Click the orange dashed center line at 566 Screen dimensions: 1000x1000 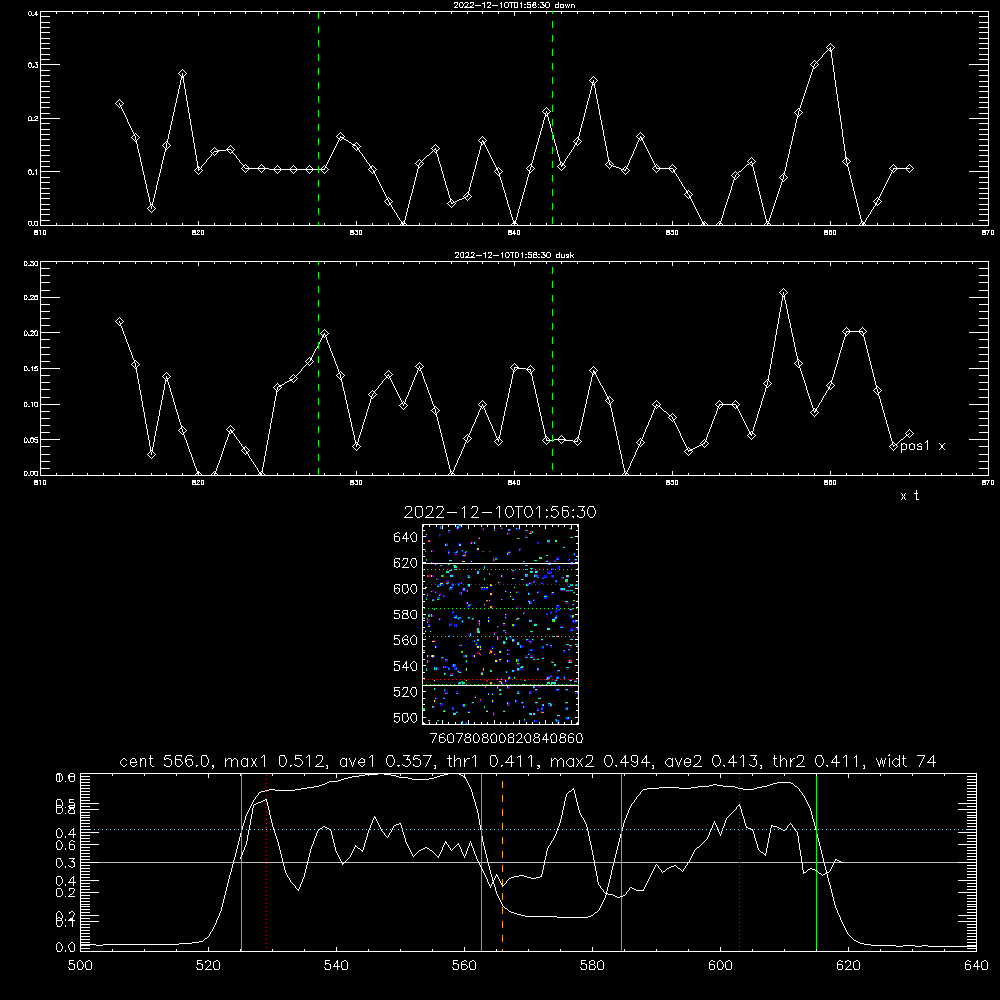coord(503,862)
